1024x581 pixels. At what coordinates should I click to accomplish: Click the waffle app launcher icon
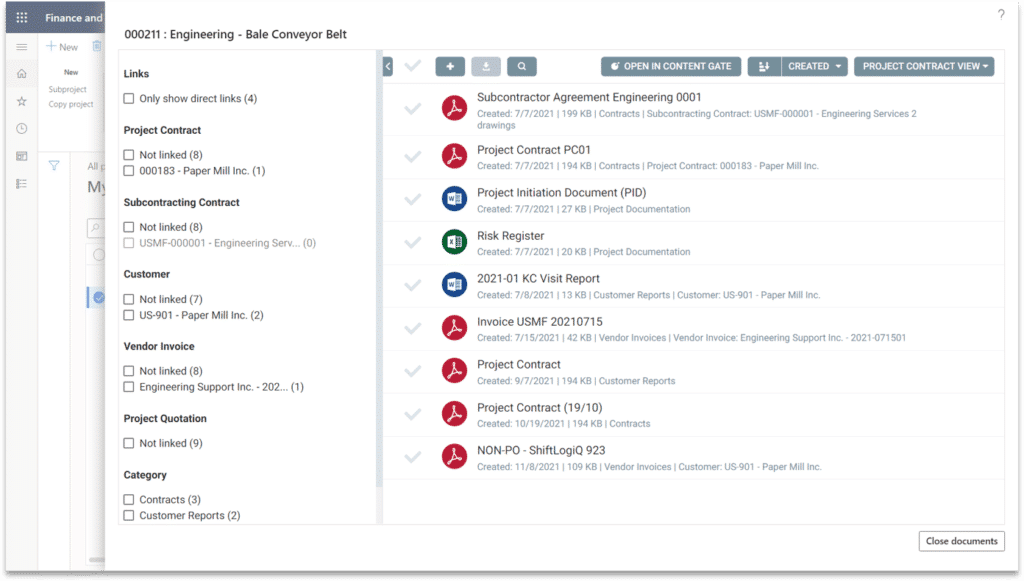tap(20, 17)
